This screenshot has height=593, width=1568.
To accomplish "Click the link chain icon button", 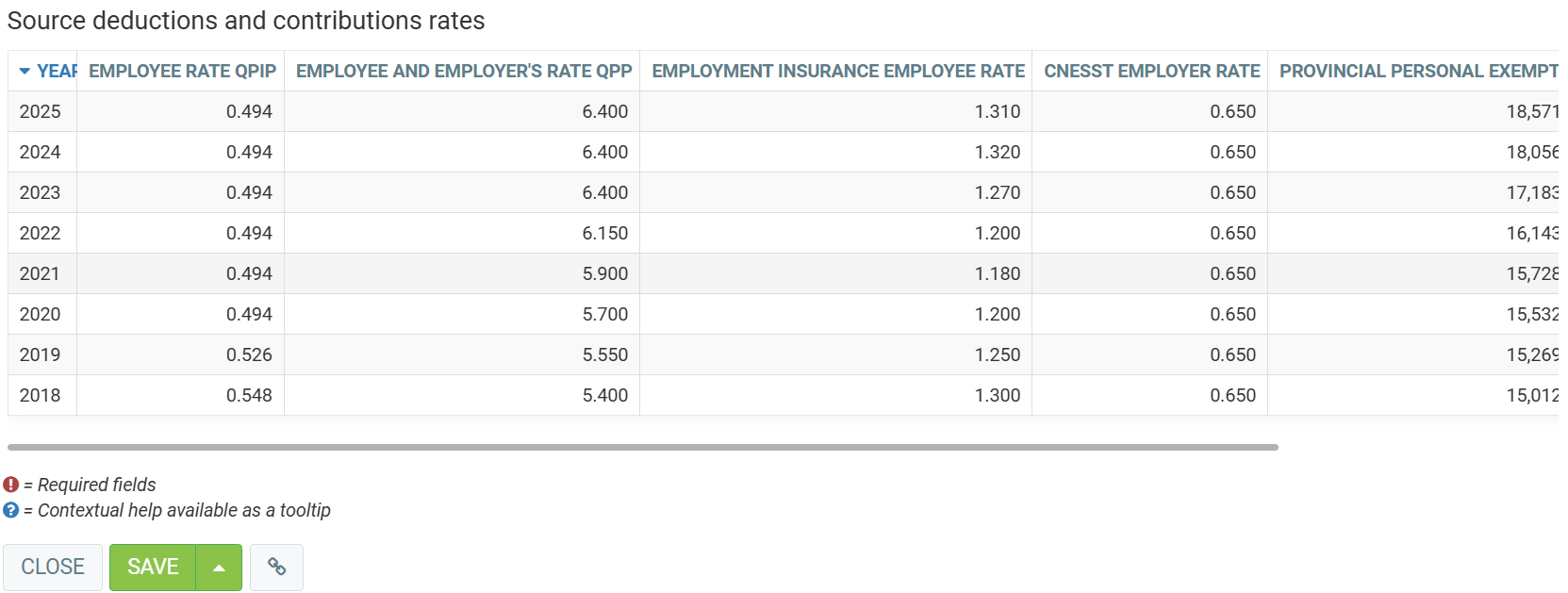I will coord(276,567).
